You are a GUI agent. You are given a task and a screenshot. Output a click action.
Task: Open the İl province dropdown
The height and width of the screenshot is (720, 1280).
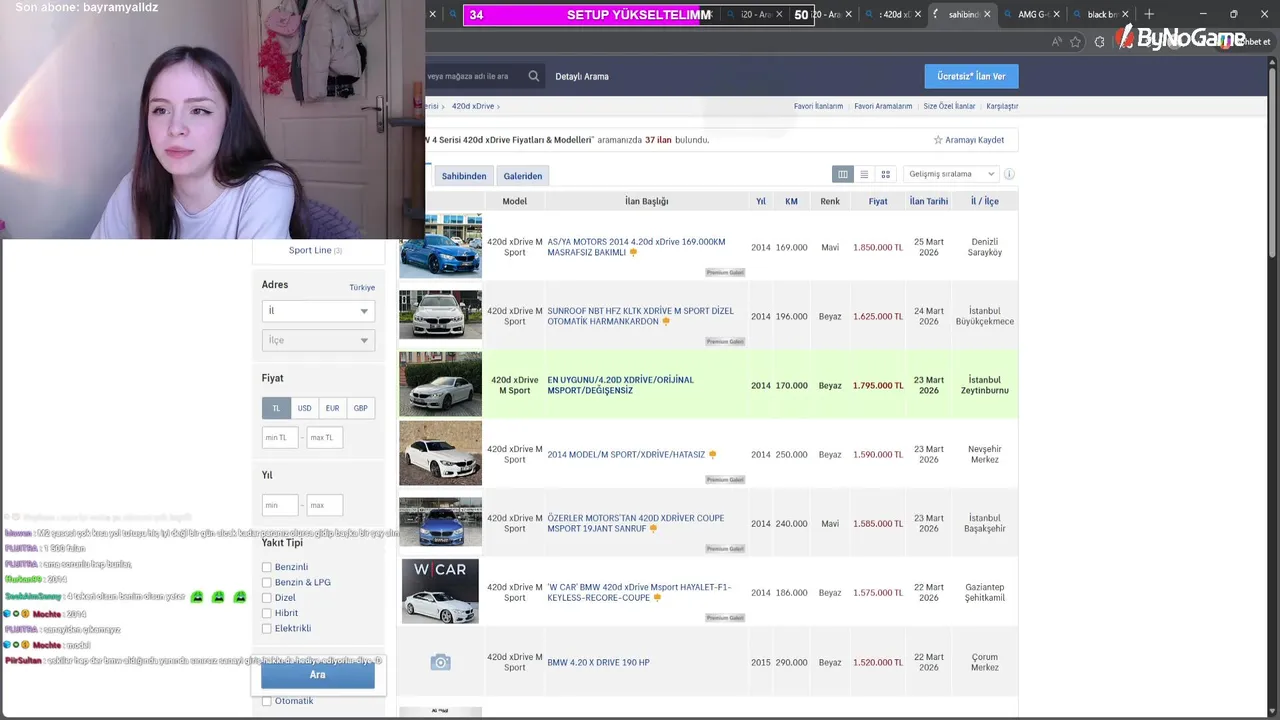318,311
